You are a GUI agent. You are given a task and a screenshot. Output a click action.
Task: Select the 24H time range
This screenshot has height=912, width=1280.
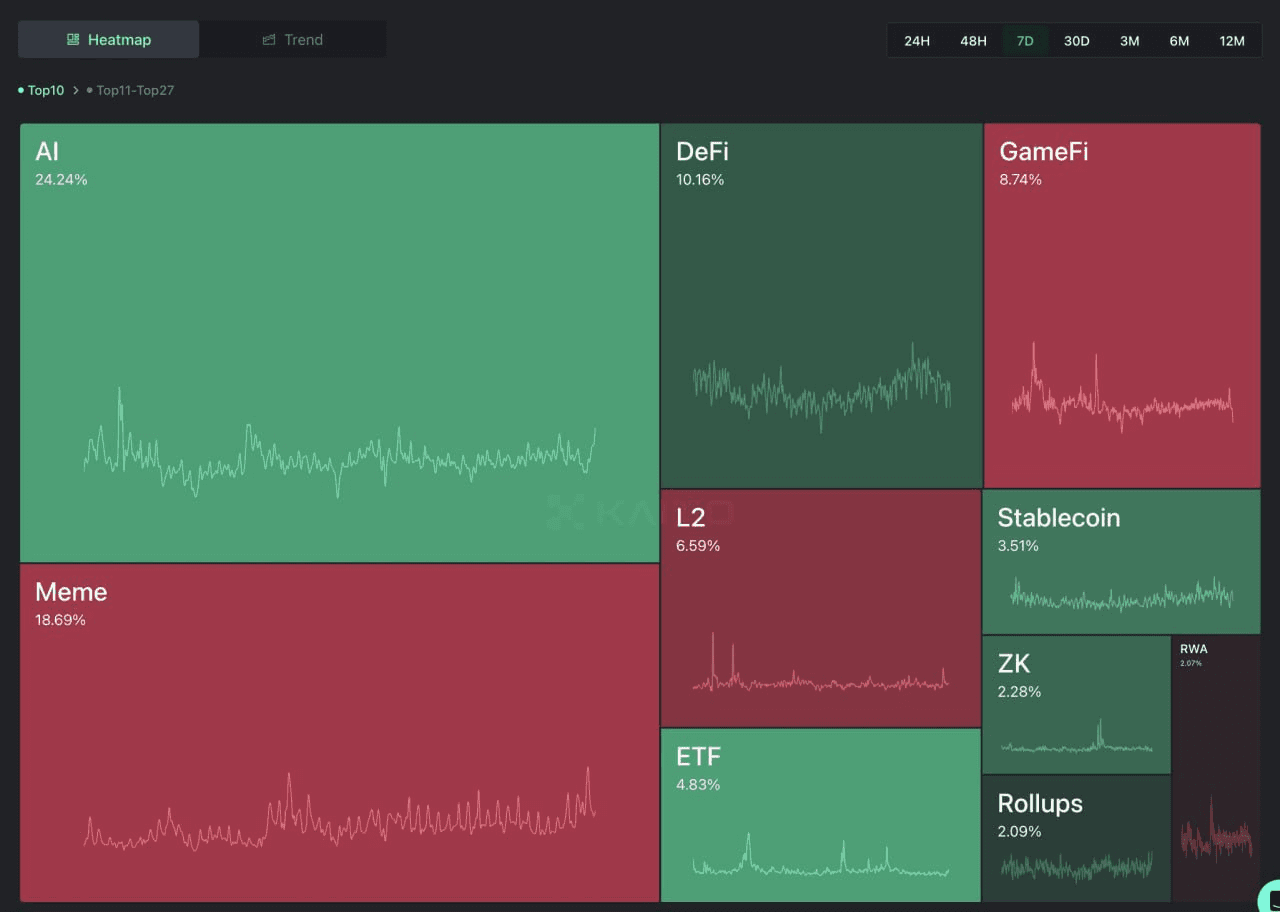coord(917,41)
